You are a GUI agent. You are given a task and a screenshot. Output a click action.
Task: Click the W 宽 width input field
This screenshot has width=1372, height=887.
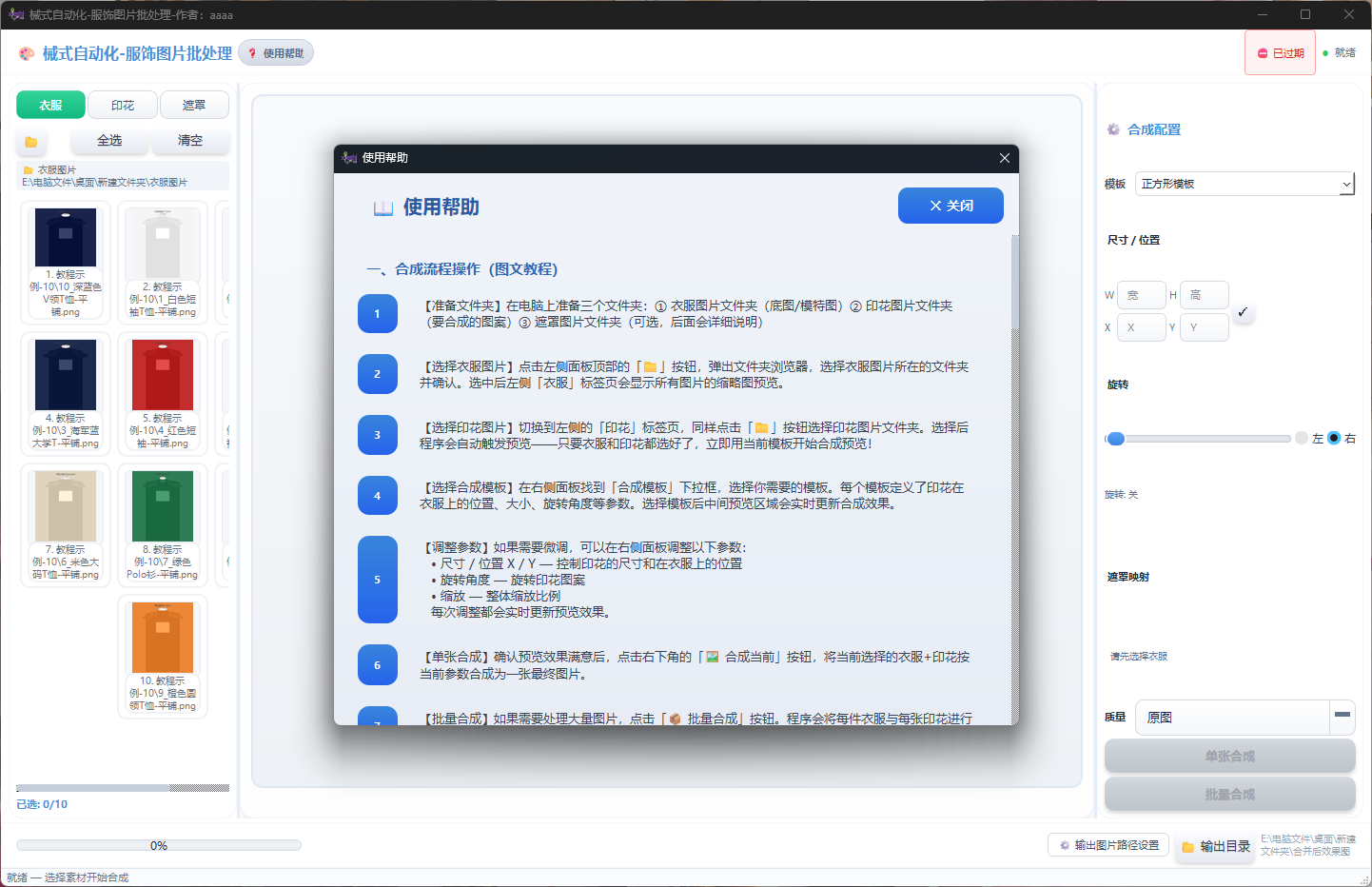tap(1142, 295)
